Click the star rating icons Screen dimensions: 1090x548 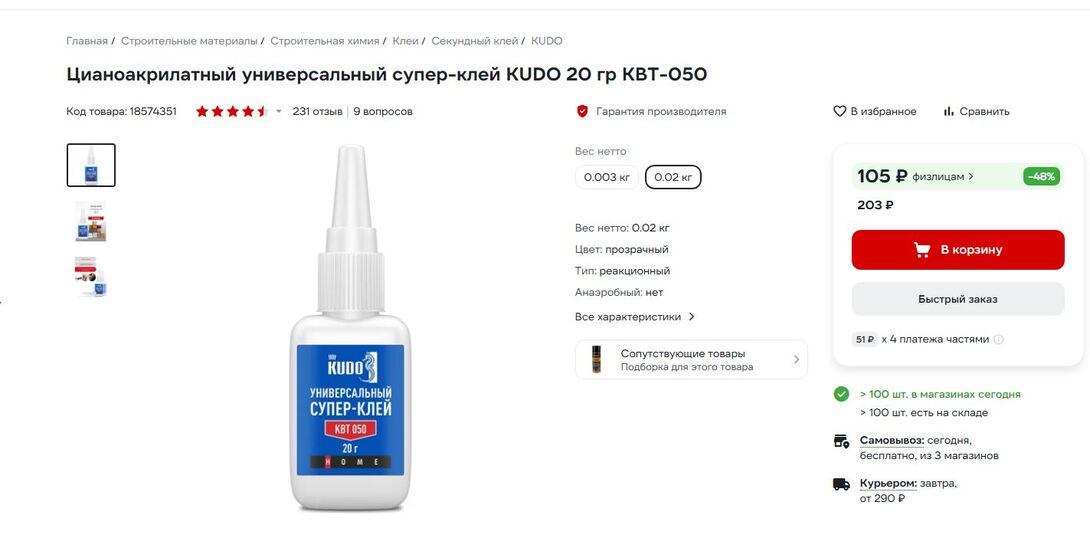pos(232,111)
